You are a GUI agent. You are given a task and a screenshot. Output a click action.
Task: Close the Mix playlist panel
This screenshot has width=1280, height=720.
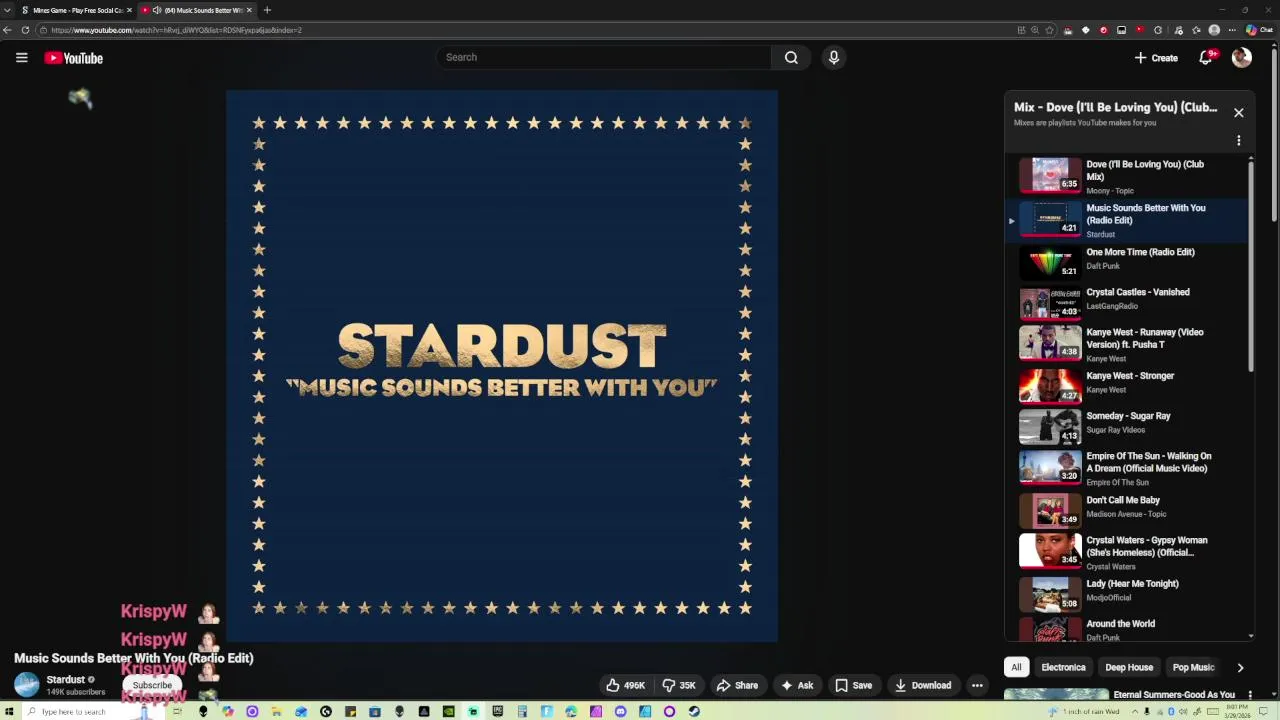[1238, 112]
